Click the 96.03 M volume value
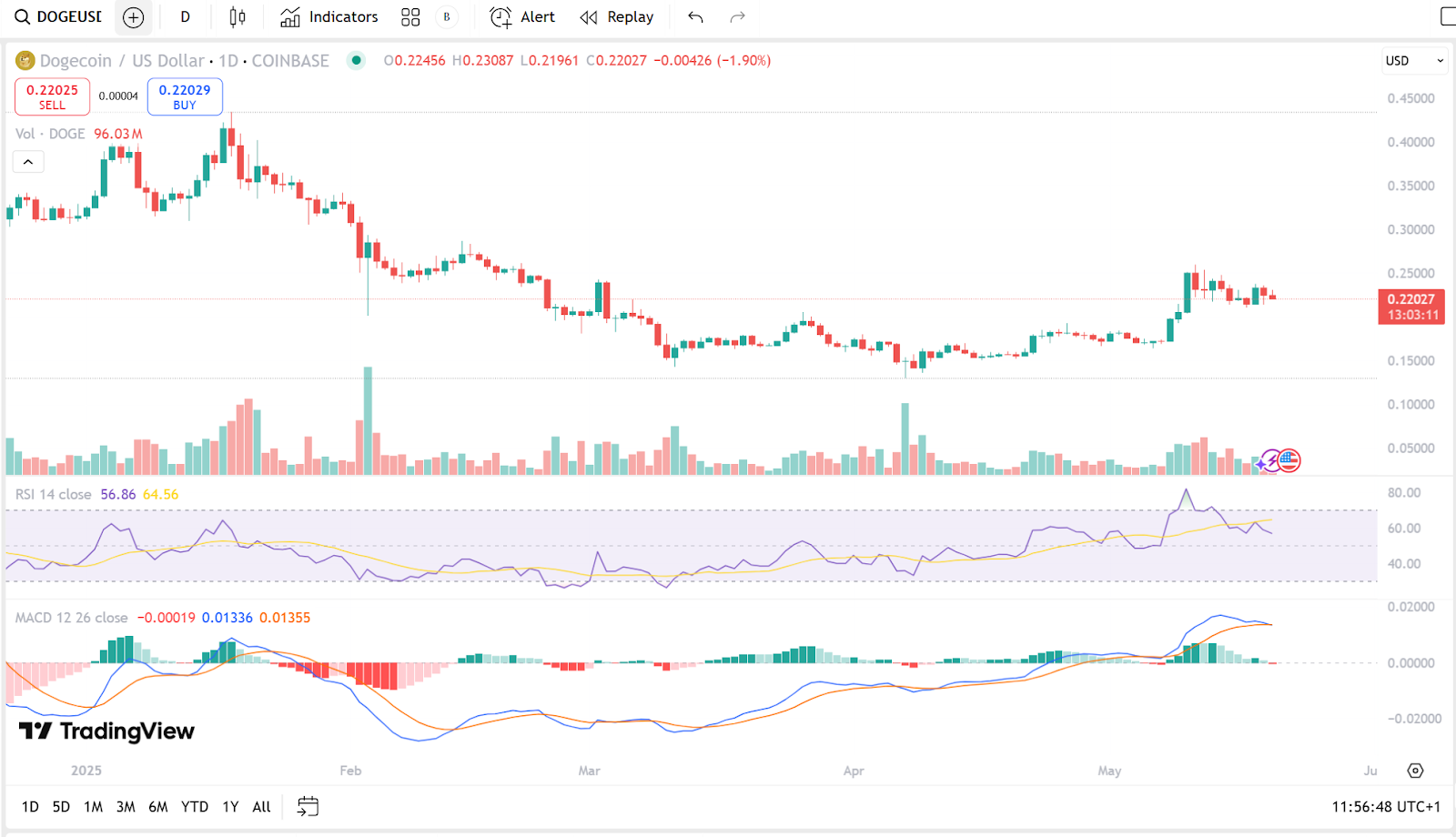The width and height of the screenshot is (1456, 837). click(118, 134)
